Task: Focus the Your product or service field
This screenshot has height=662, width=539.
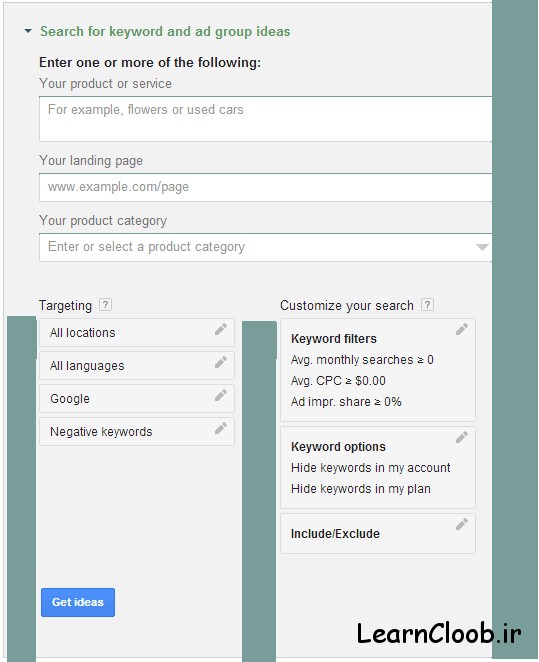Action: (265, 119)
